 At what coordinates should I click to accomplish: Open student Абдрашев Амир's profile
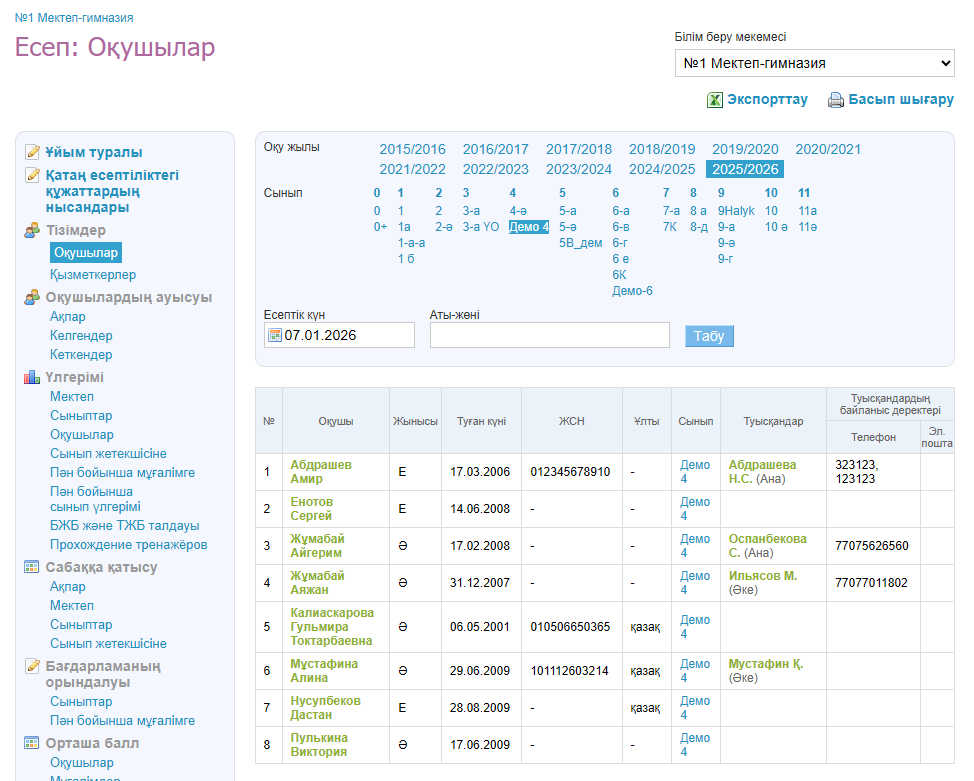pos(321,472)
